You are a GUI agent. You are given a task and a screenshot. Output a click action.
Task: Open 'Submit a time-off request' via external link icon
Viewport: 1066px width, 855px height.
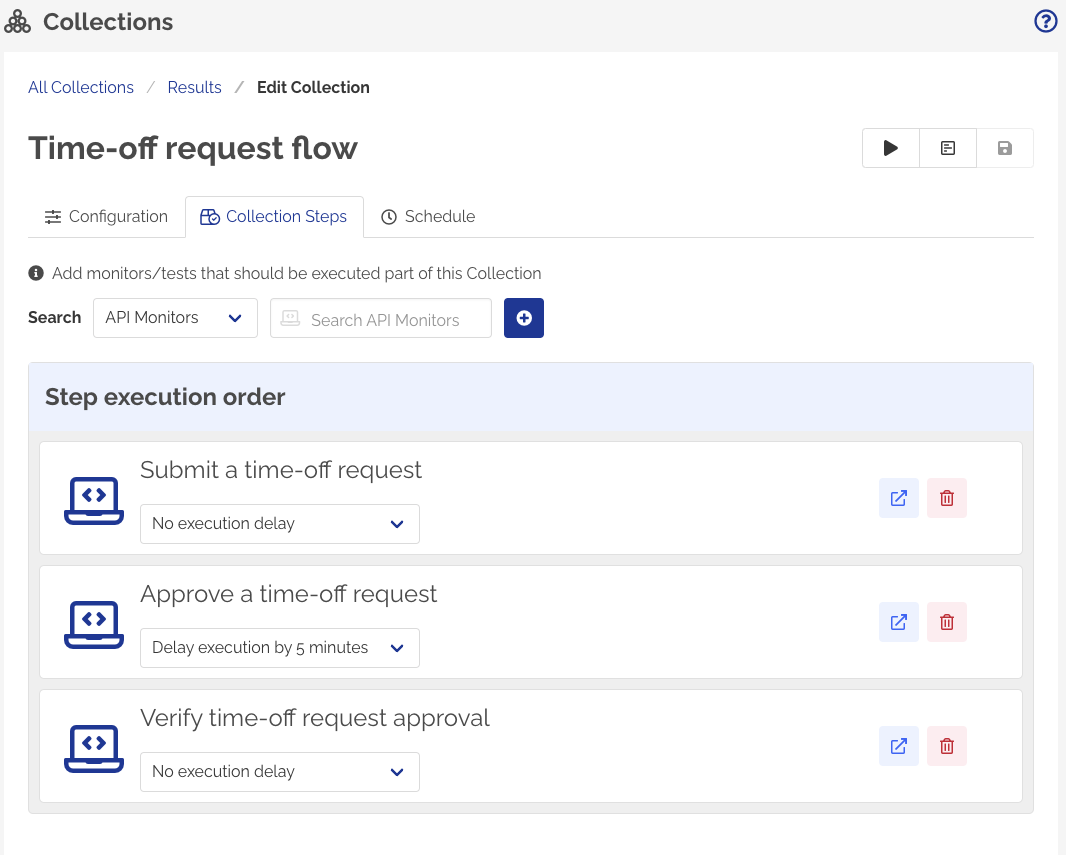898,497
